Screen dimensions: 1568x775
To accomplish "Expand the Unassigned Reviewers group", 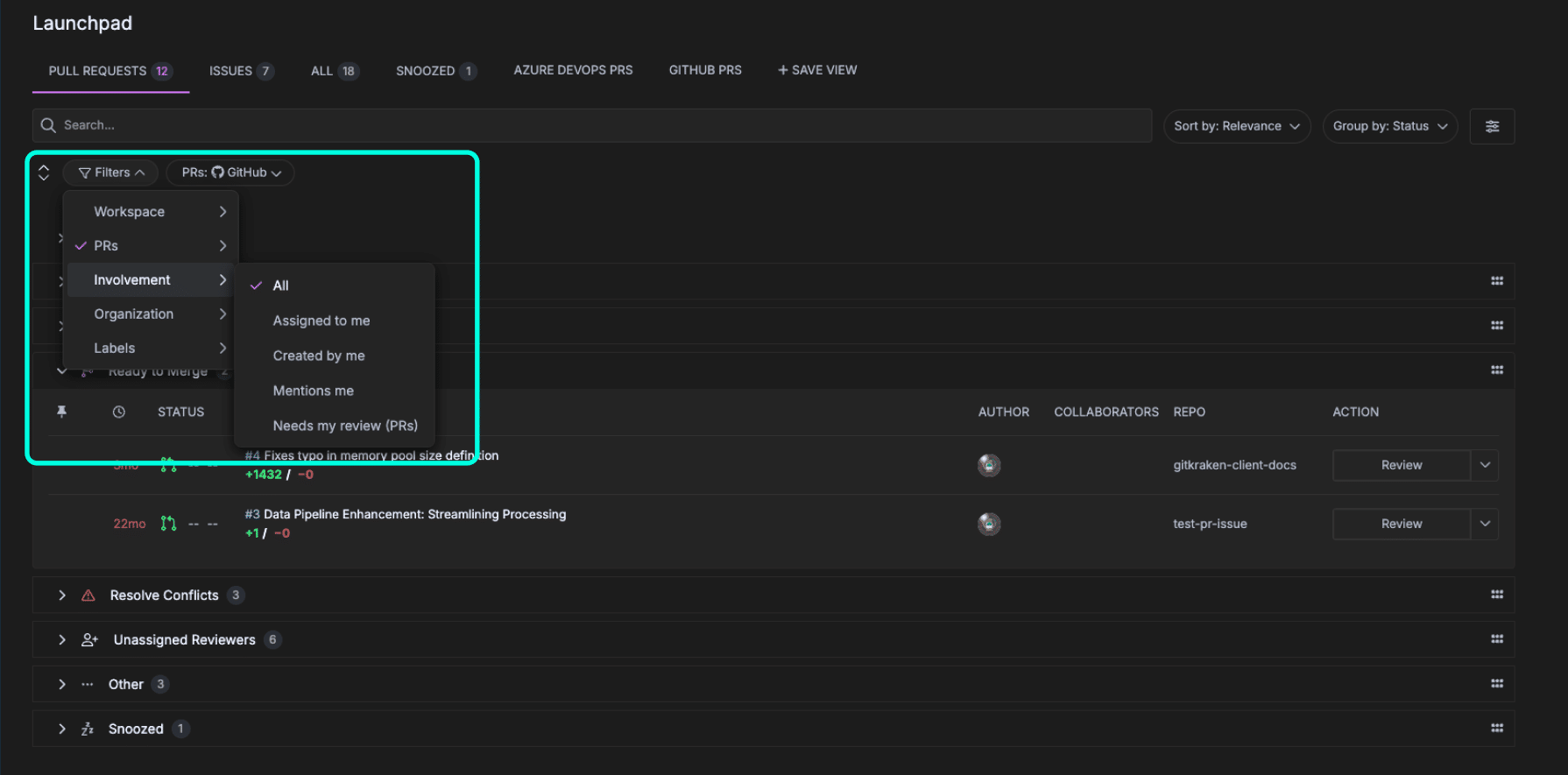I will 62,640.
